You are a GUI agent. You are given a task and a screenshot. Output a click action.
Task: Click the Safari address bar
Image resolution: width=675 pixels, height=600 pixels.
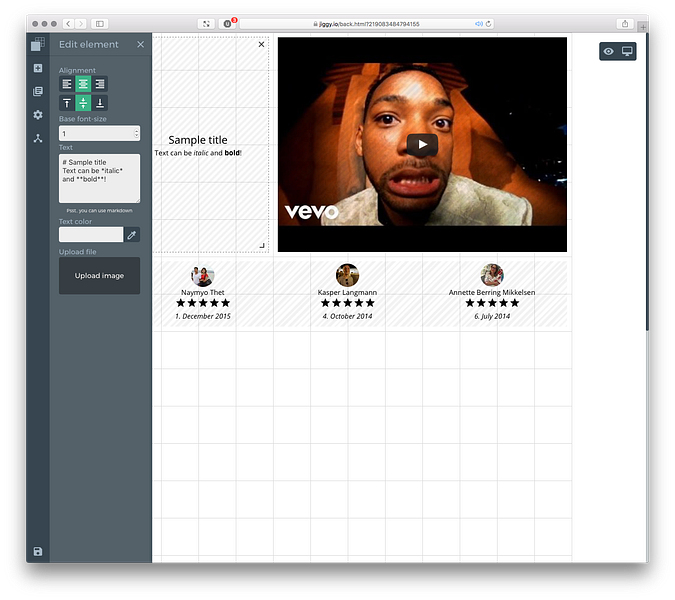pyautogui.click(x=366, y=24)
